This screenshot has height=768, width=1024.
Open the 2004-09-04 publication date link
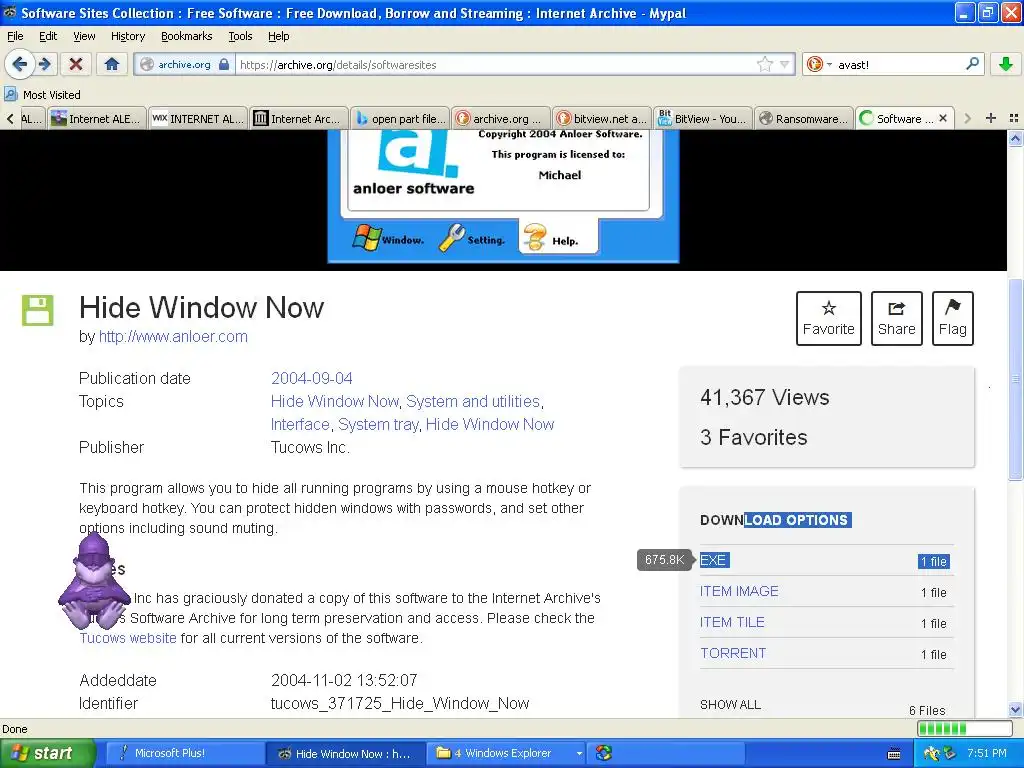click(x=312, y=378)
